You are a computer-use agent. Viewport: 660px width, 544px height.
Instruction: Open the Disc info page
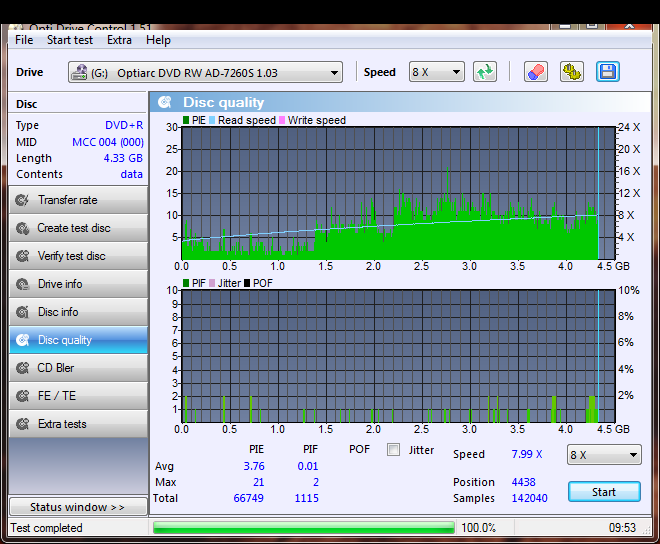[x=78, y=312]
